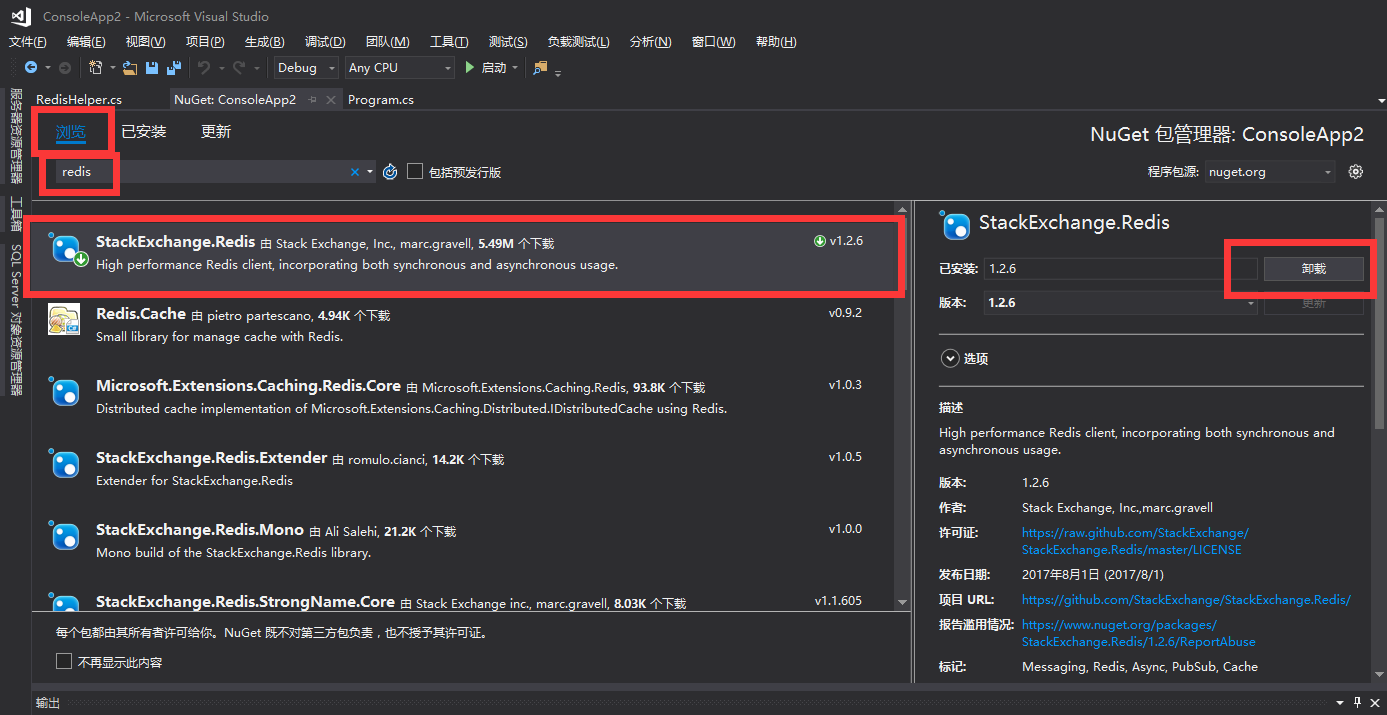Viewport: 1387px width, 715px height.
Task: Open the document tab list dropdown
Action: point(1381,101)
